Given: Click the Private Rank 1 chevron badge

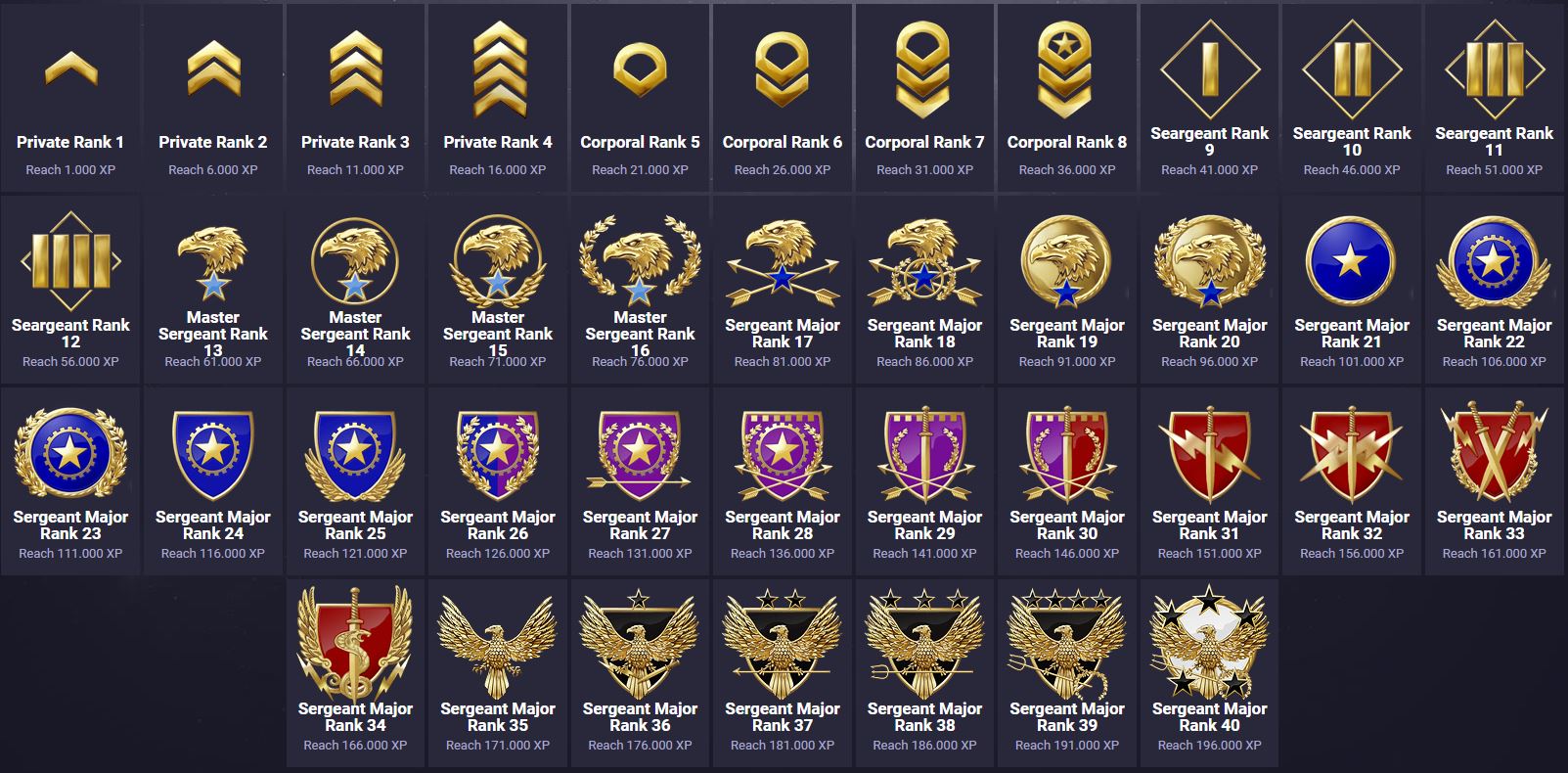Looking at the screenshot, I should click(70, 68).
